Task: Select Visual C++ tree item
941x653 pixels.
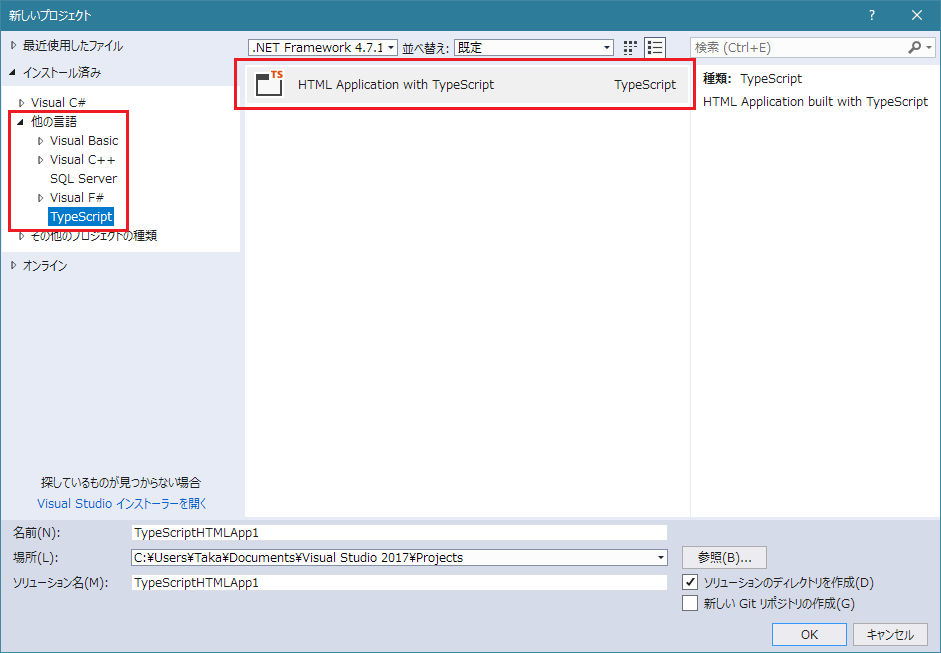Action: [82, 160]
